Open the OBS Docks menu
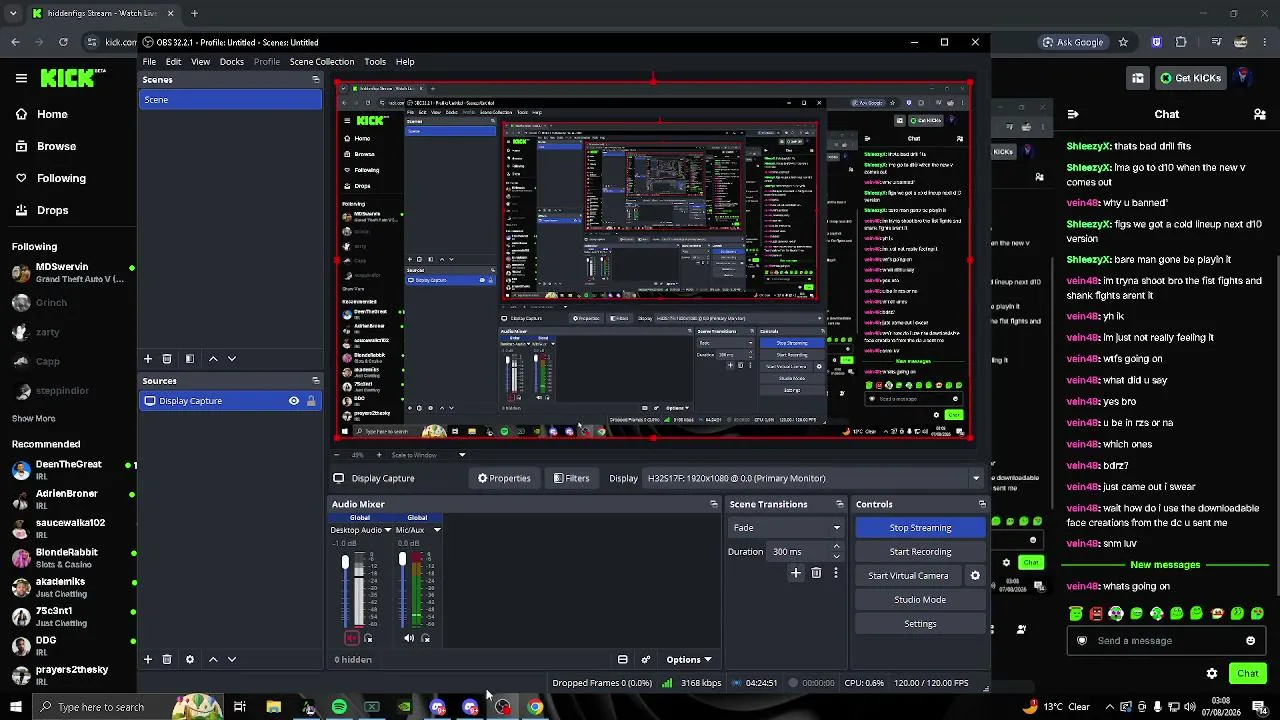Viewport: 1280px width, 720px height. [232, 62]
